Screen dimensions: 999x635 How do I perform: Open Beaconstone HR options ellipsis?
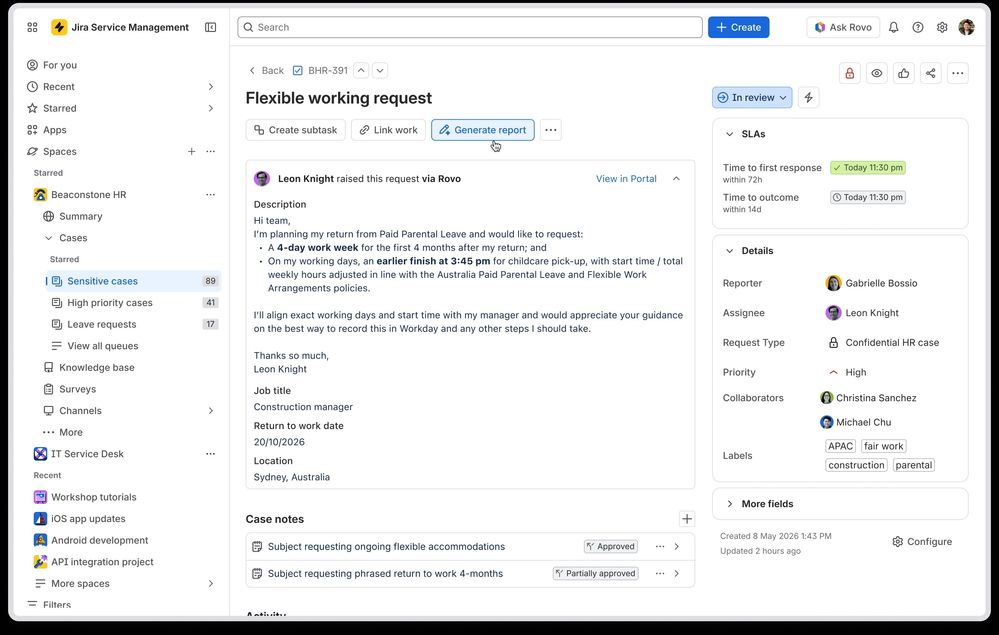(x=211, y=195)
